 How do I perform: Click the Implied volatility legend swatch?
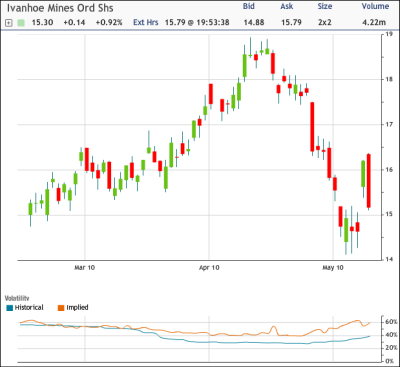(61, 308)
